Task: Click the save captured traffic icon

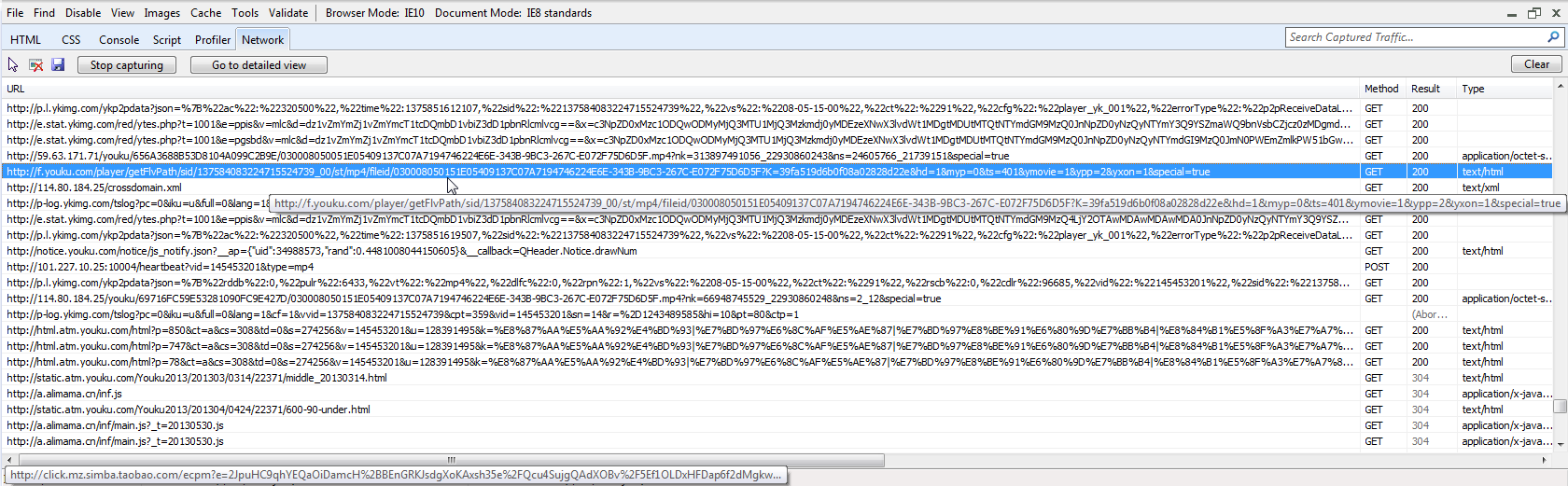Action: tap(58, 64)
